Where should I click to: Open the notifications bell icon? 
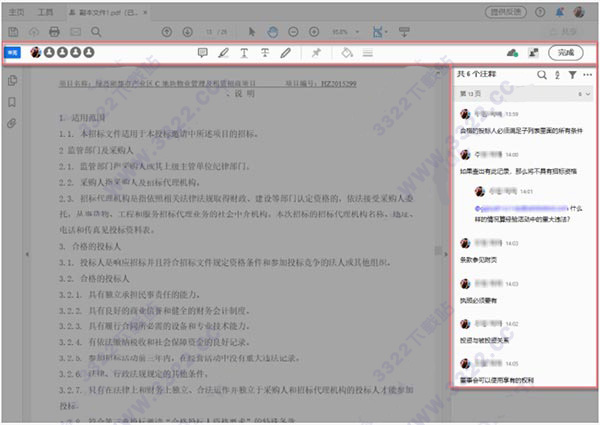(x=559, y=12)
